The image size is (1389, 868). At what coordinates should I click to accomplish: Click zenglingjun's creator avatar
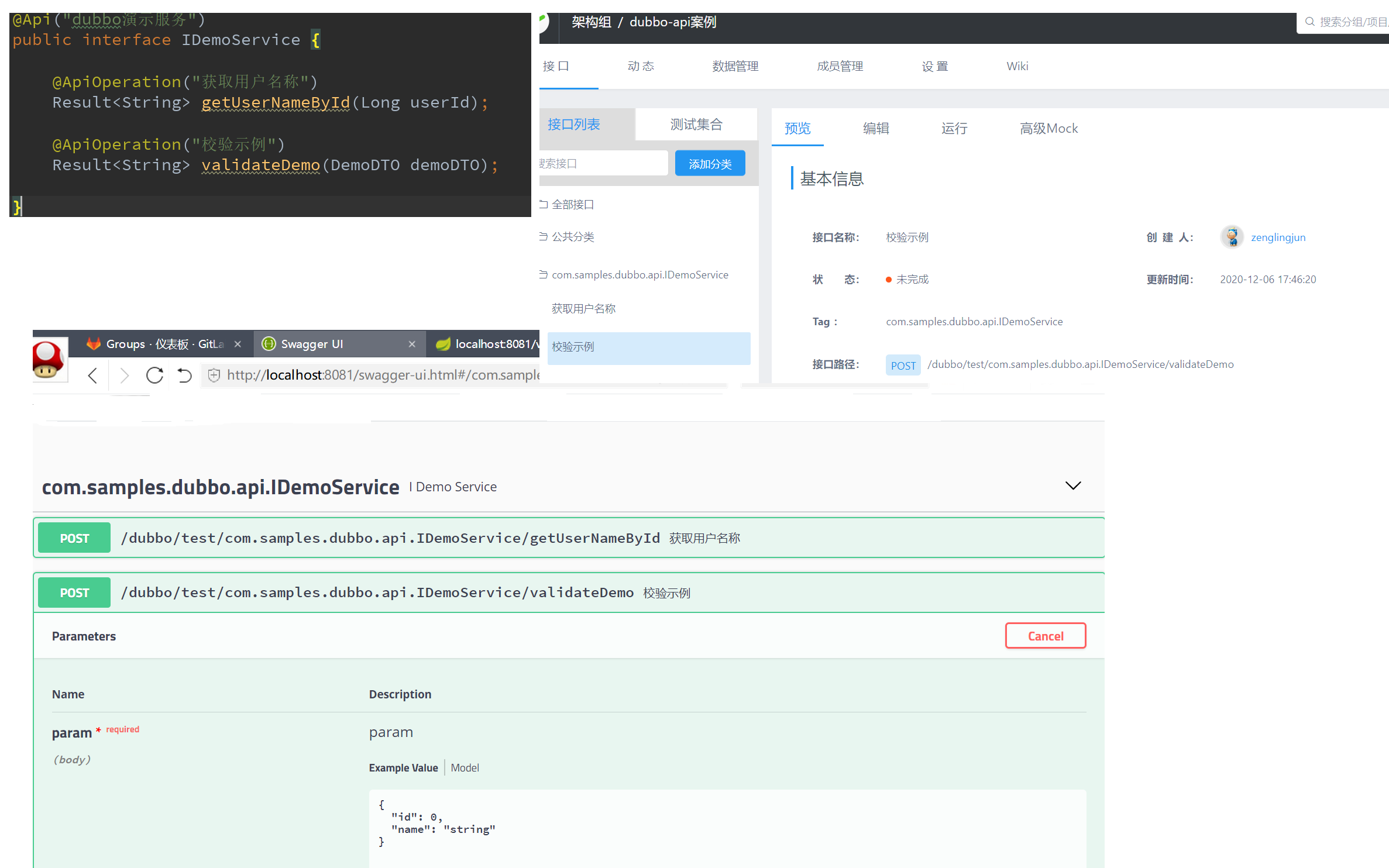click(1232, 237)
